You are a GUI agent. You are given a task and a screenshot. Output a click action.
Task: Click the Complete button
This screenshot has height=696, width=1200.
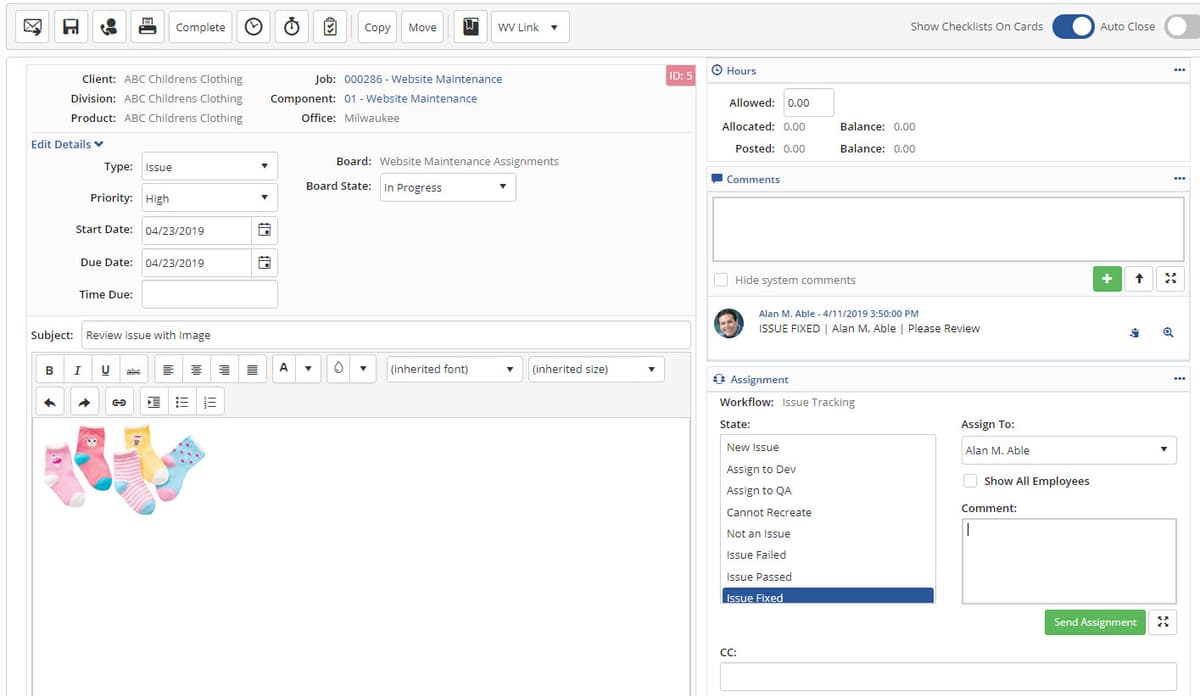[x=200, y=27]
